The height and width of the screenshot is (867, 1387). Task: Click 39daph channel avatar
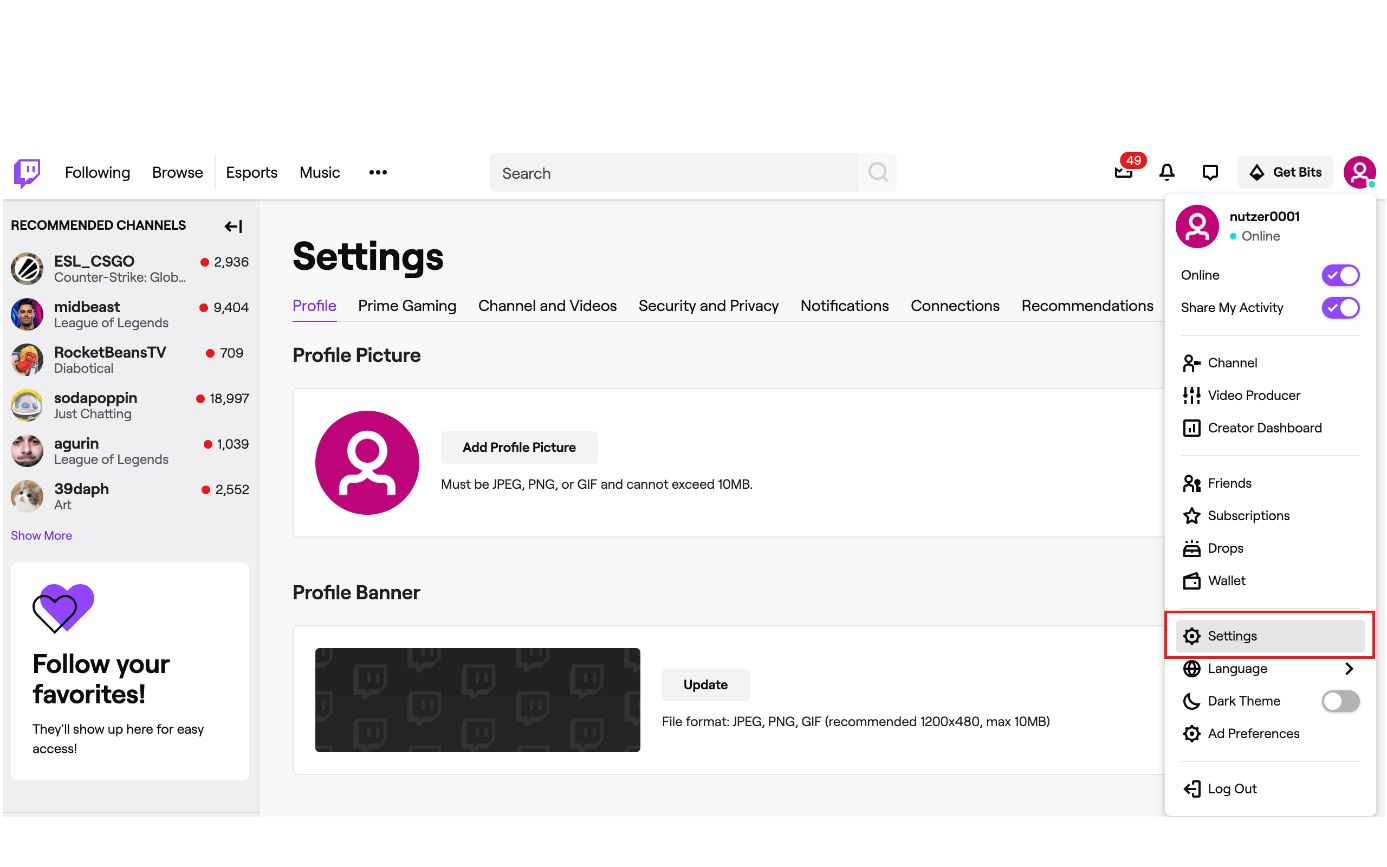pyautogui.click(x=27, y=496)
